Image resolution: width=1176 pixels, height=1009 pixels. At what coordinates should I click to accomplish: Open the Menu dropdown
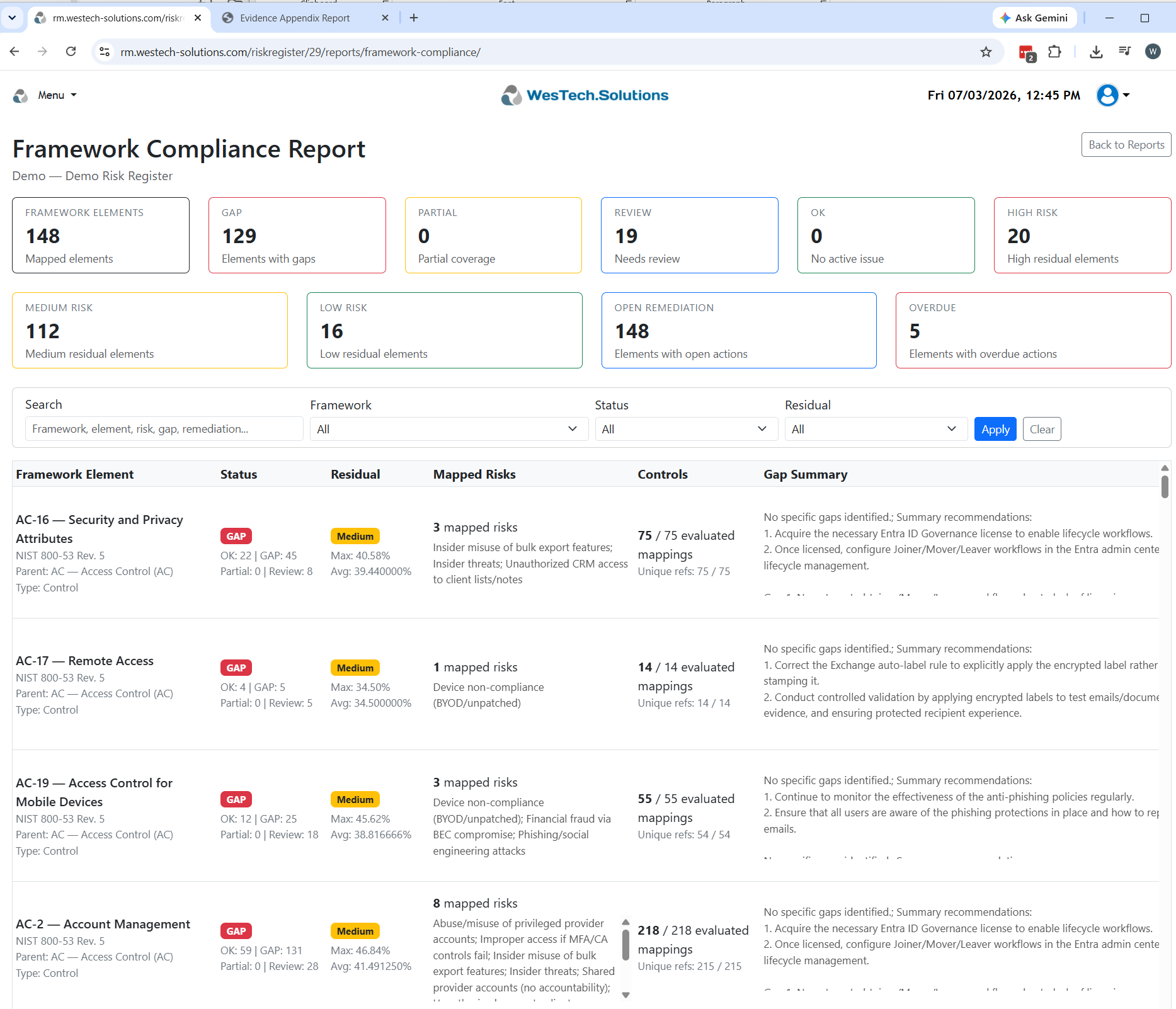[57, 95]
